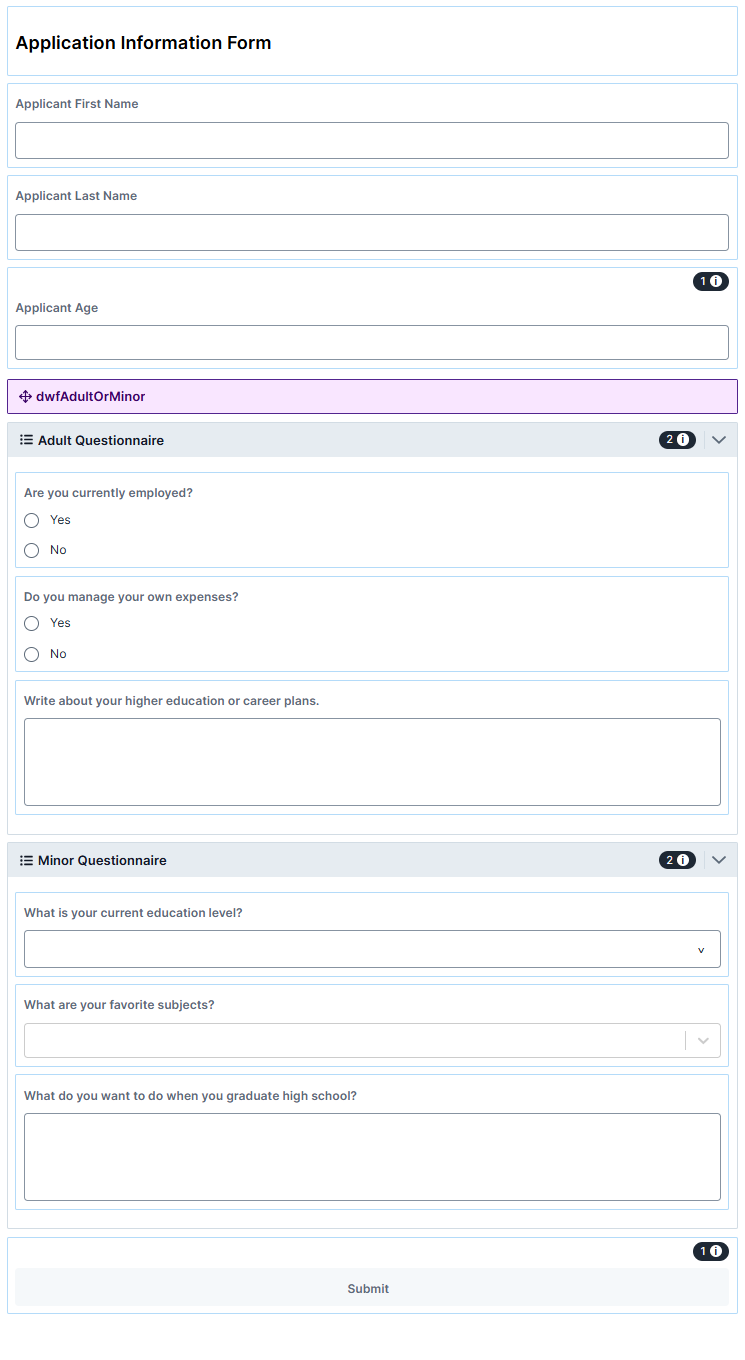The image size is (745, 1360).
Task: Click the higher education plans text area
Action: coord(372,760)
